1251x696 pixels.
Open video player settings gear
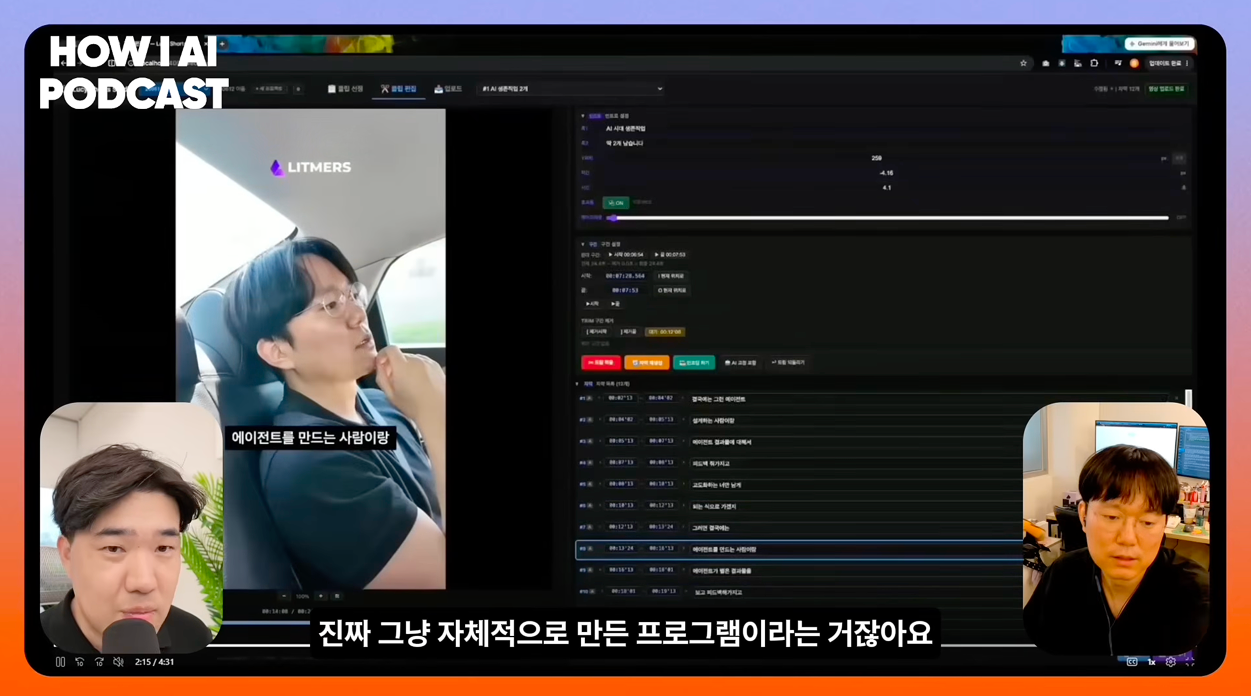(x=1170, y=662)
